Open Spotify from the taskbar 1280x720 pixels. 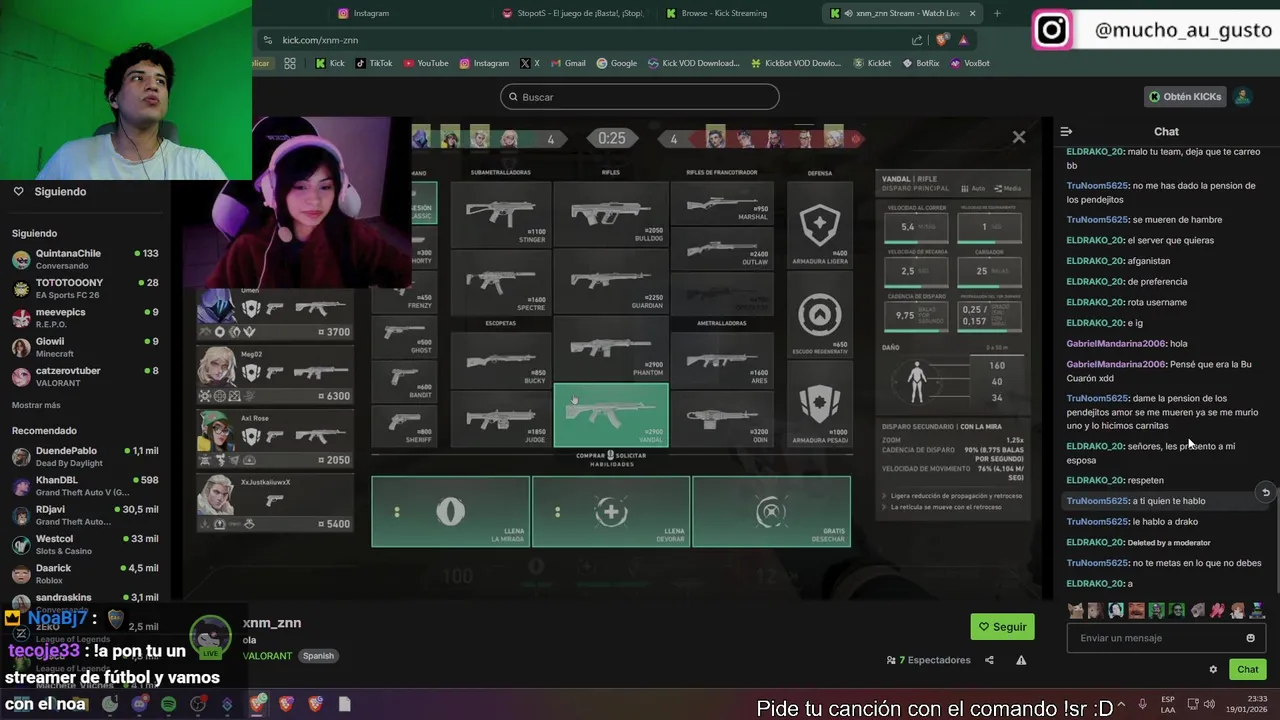click(168, 704)
